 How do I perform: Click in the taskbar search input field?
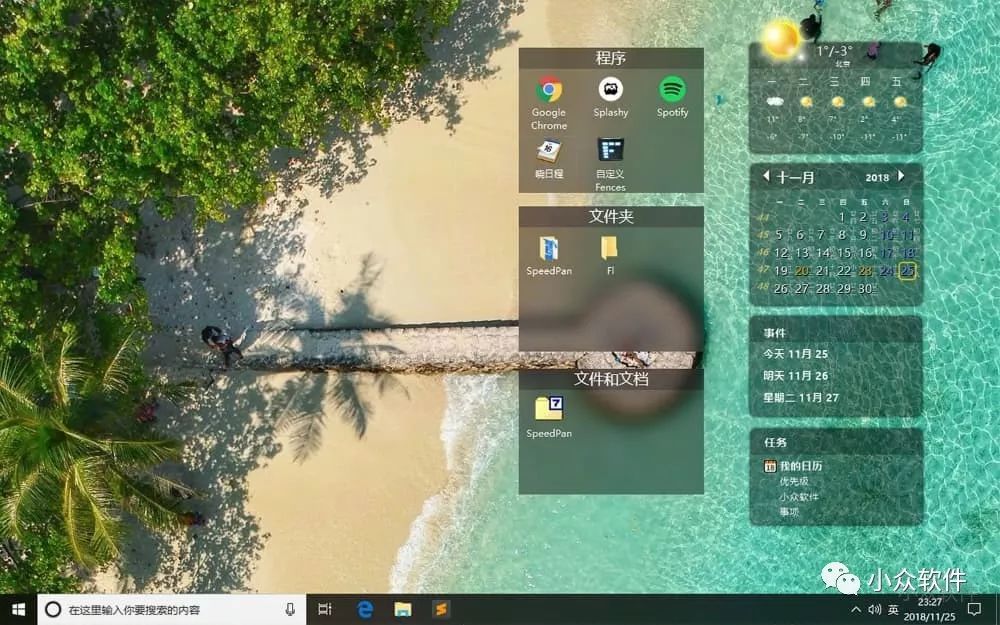pyautogui.click(x=172, y=610)
